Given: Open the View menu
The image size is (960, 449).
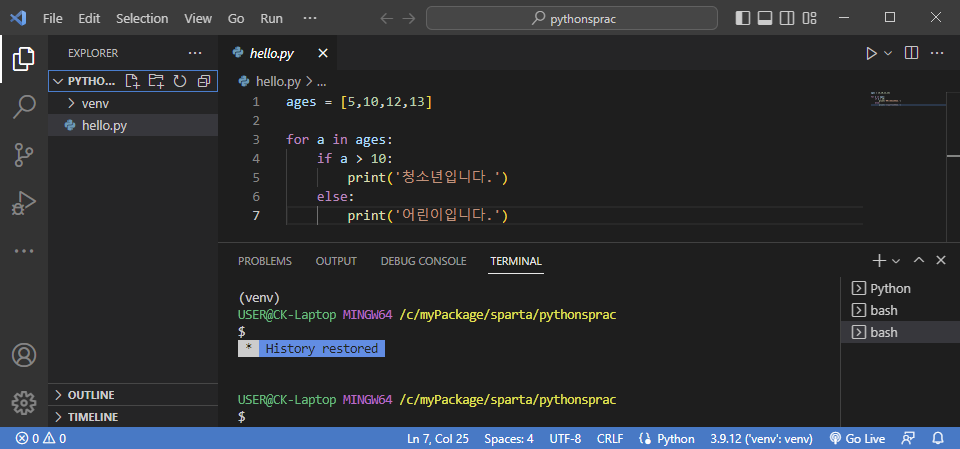Looking at the screenshot, I should point(198,18).
